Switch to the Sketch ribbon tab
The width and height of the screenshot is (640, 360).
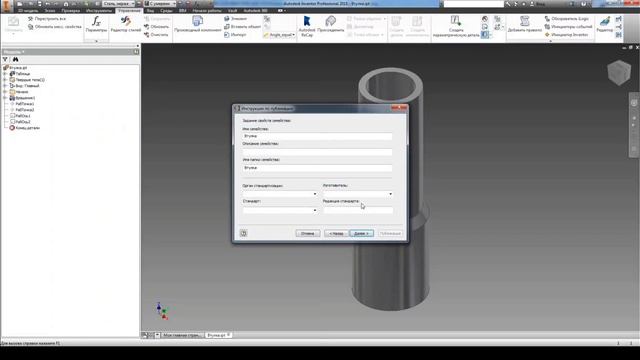point(50,11)
